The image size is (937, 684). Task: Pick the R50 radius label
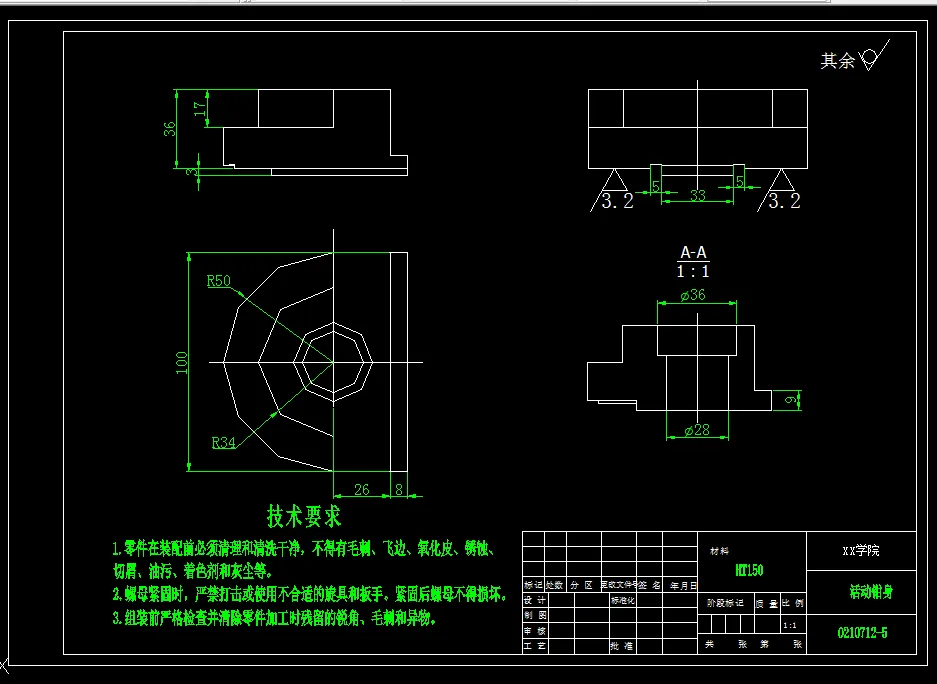pos(219,281)
